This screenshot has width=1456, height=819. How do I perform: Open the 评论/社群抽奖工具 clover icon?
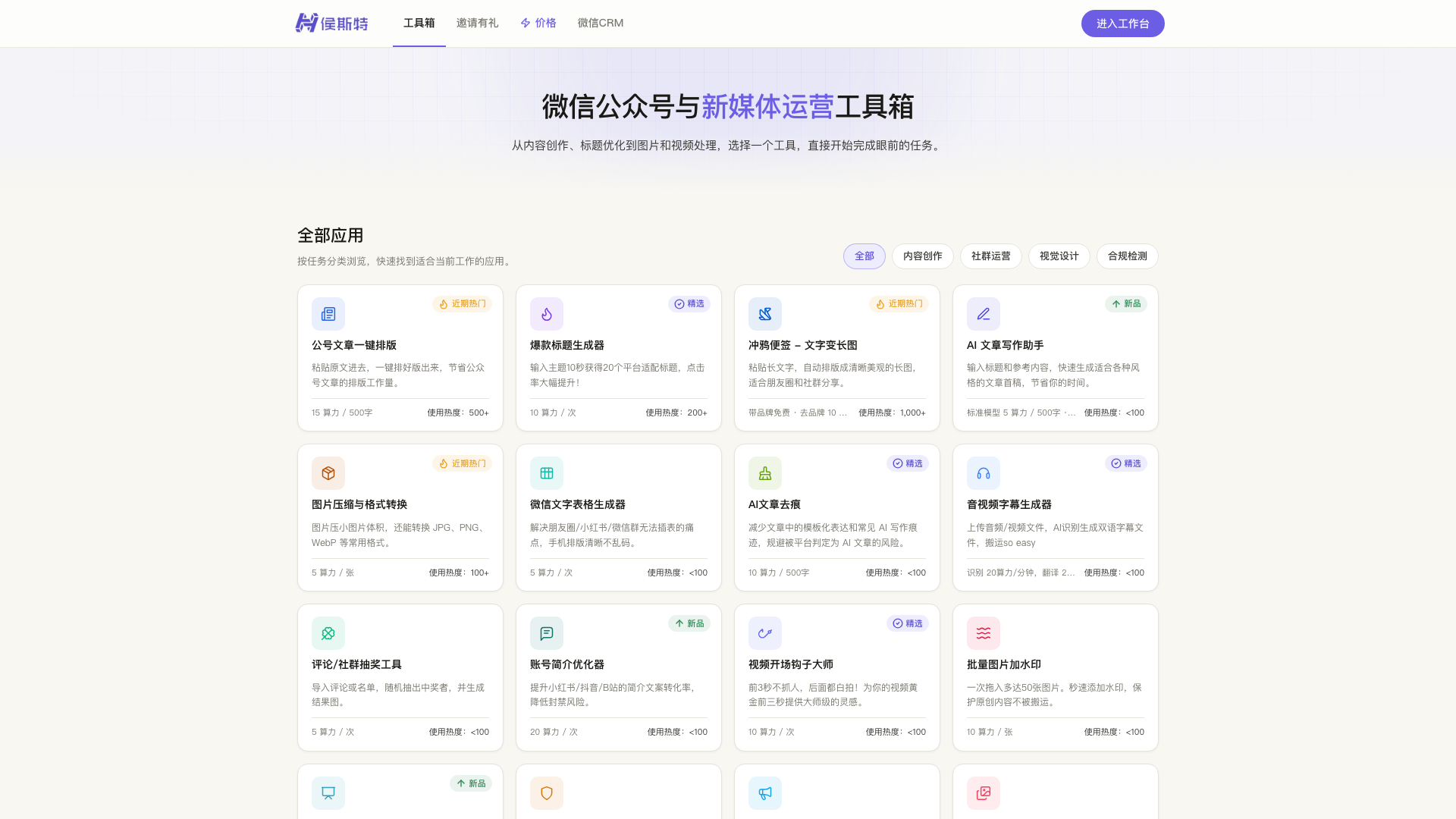pos(328,633)
